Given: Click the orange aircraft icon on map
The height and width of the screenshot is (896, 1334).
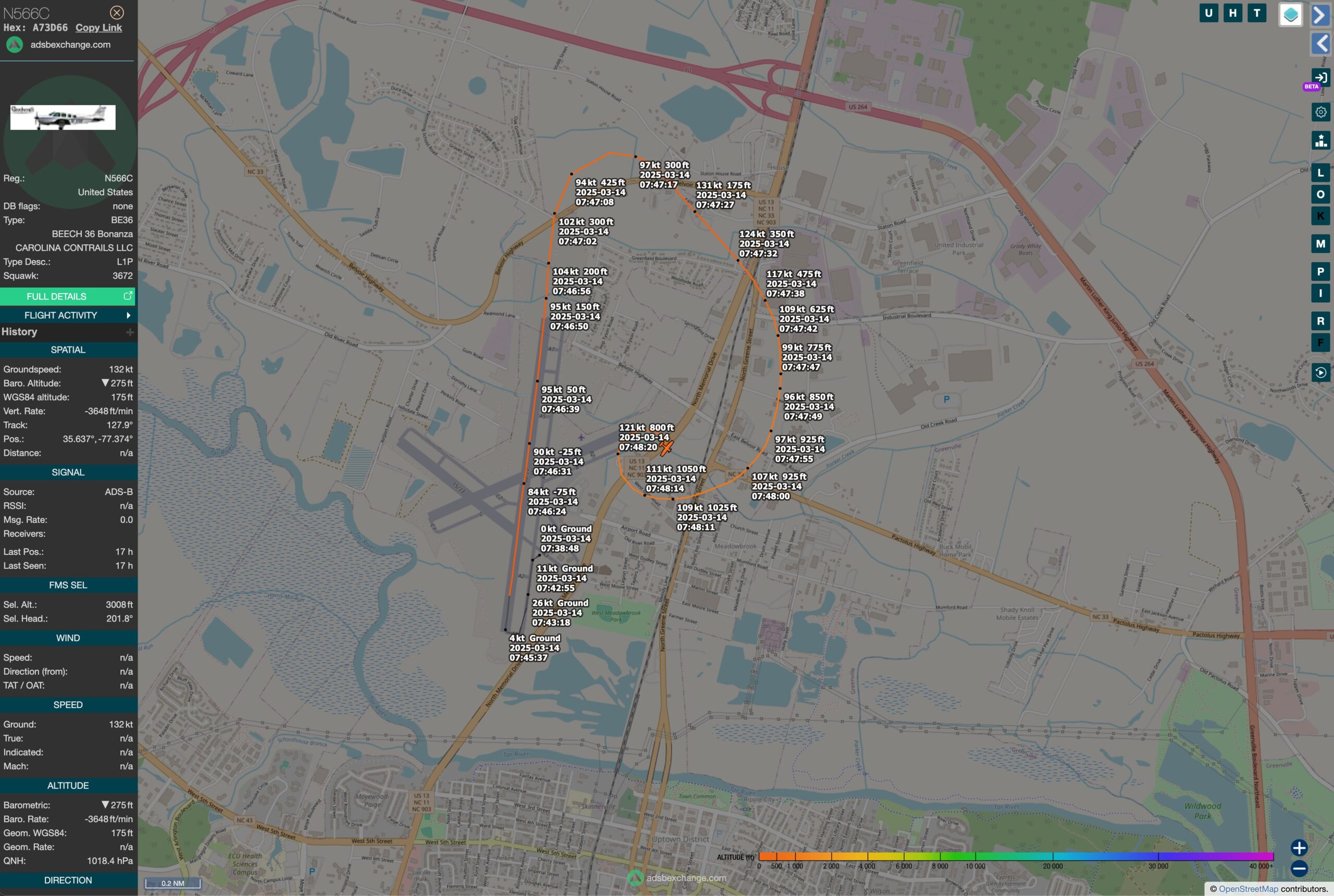Looking at the screenshot, I should [x=666, y=447].
